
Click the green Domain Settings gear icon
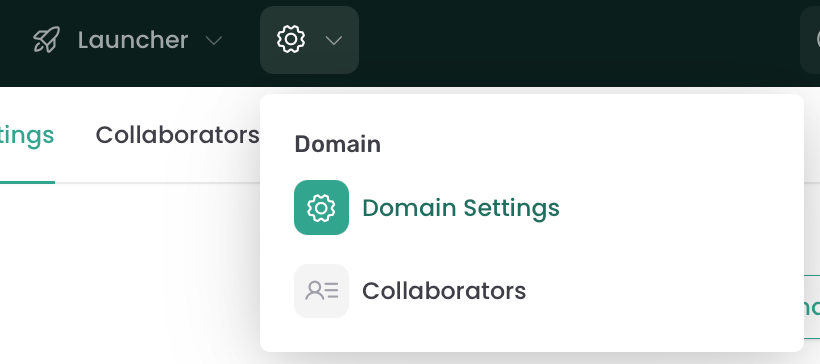pyautogui.click(x=321, y=208)
